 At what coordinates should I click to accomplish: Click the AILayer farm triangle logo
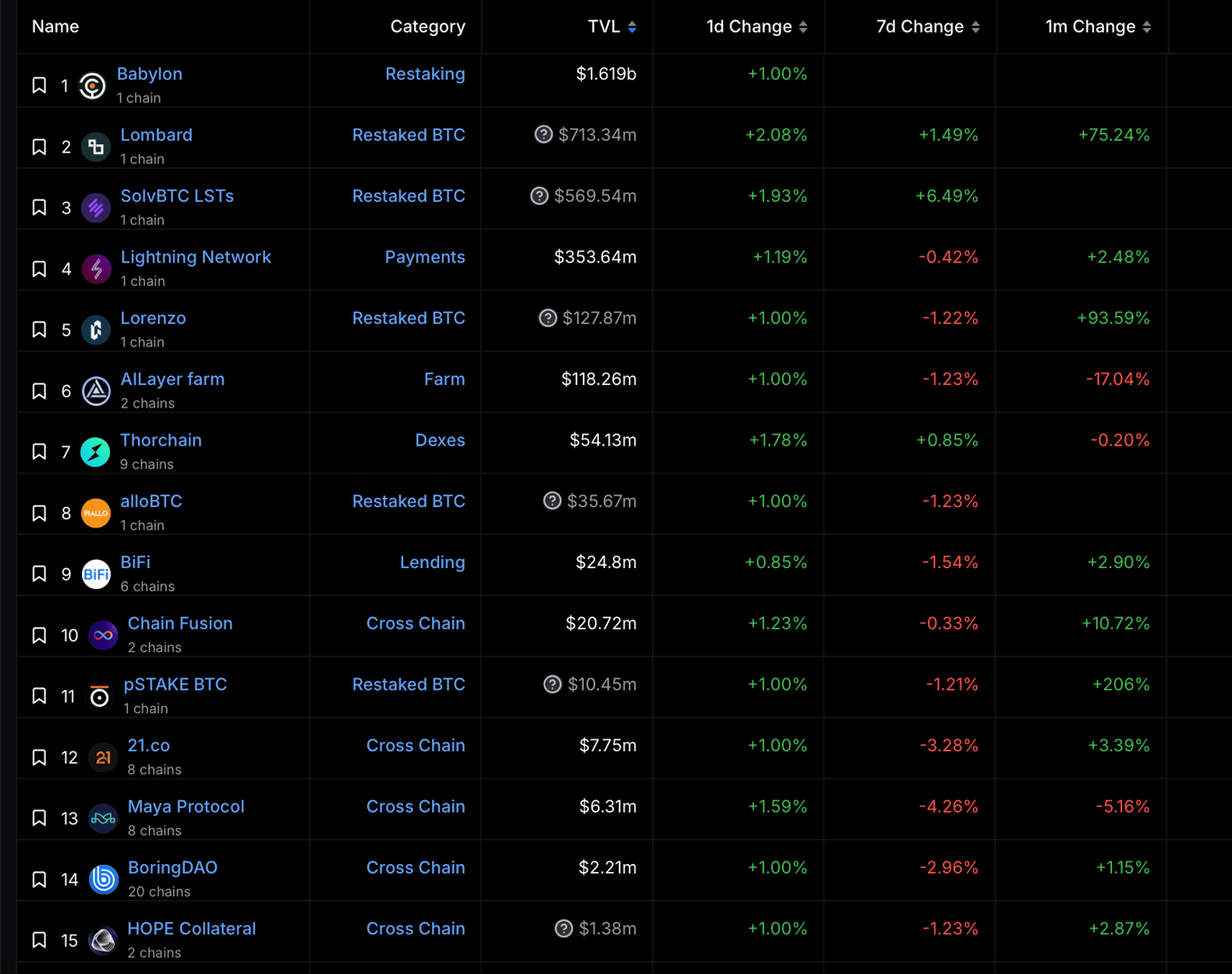97,391
